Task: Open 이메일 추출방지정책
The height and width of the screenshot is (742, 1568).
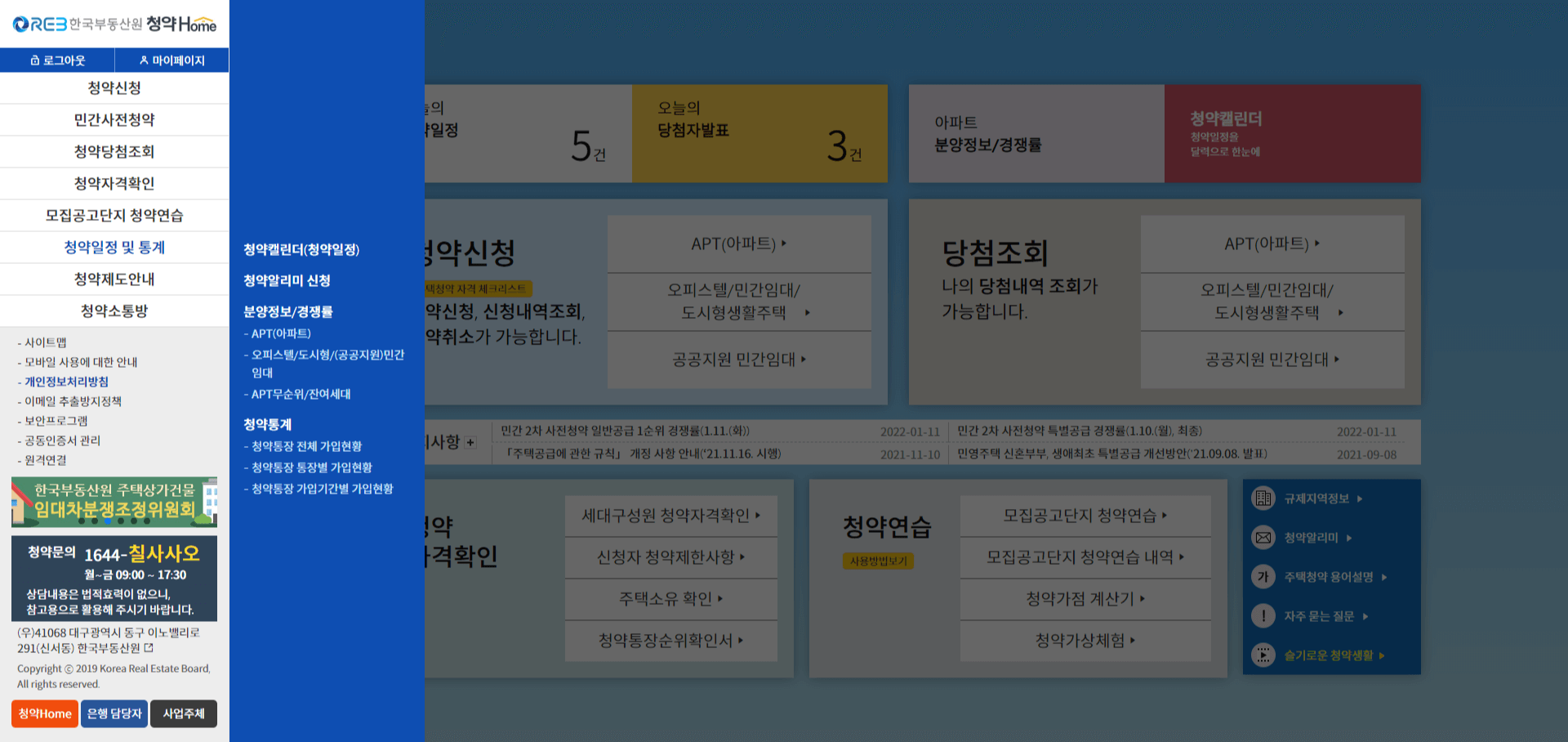Action: point(72,401)
